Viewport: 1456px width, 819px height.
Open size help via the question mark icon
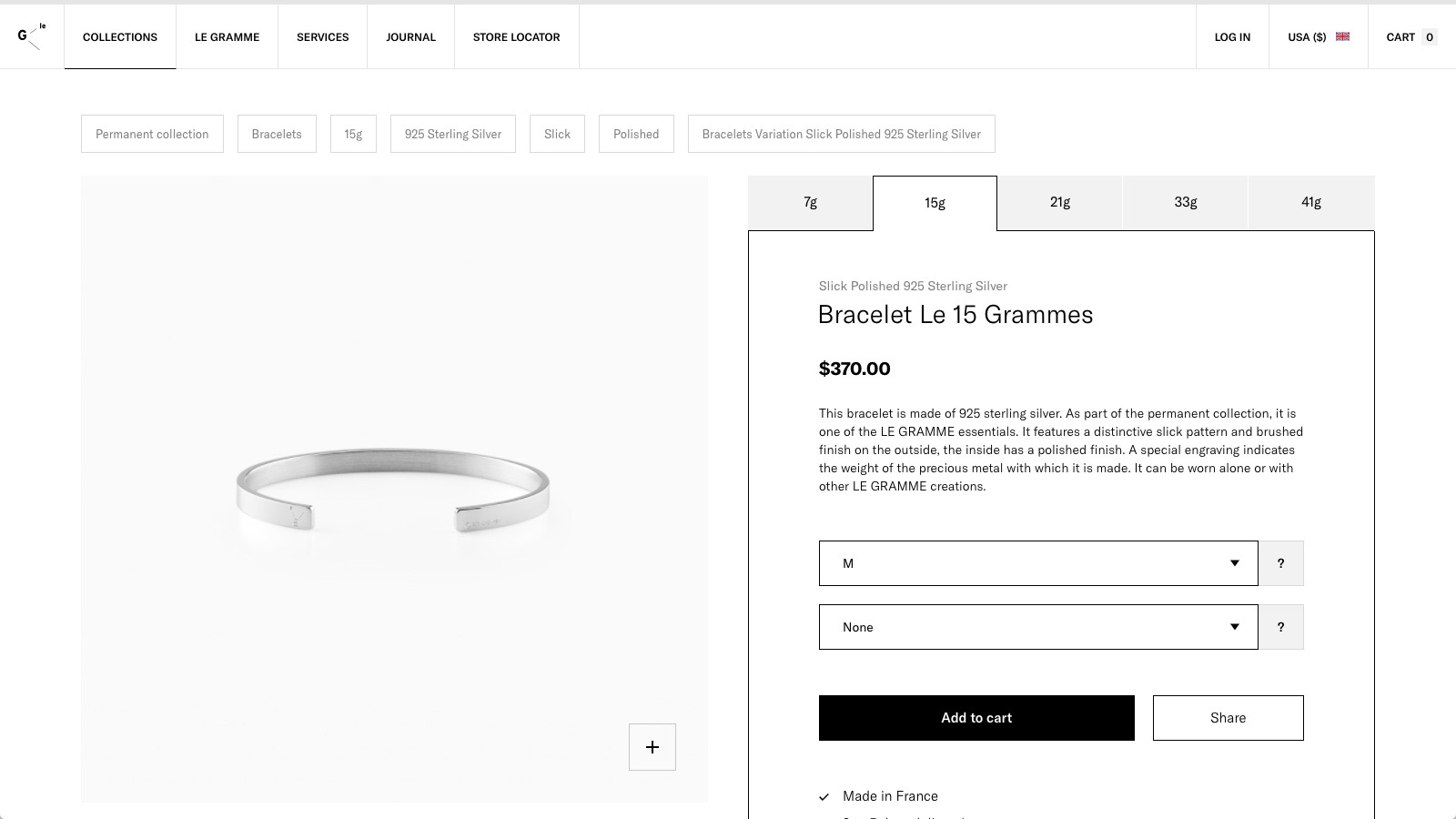pyautogui.click(x=1281, y=562)
